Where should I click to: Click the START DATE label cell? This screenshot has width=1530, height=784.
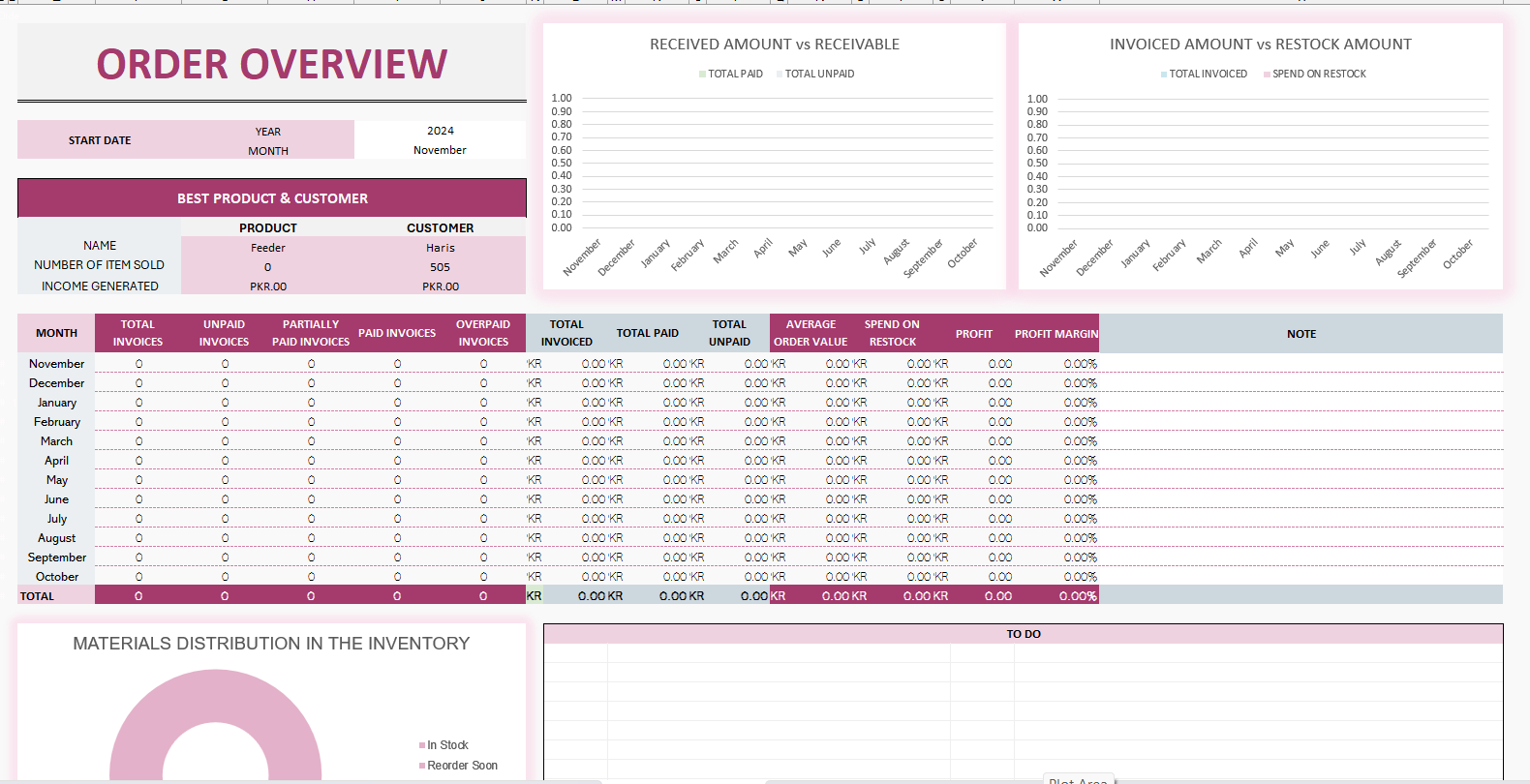(x=100, y=140)
